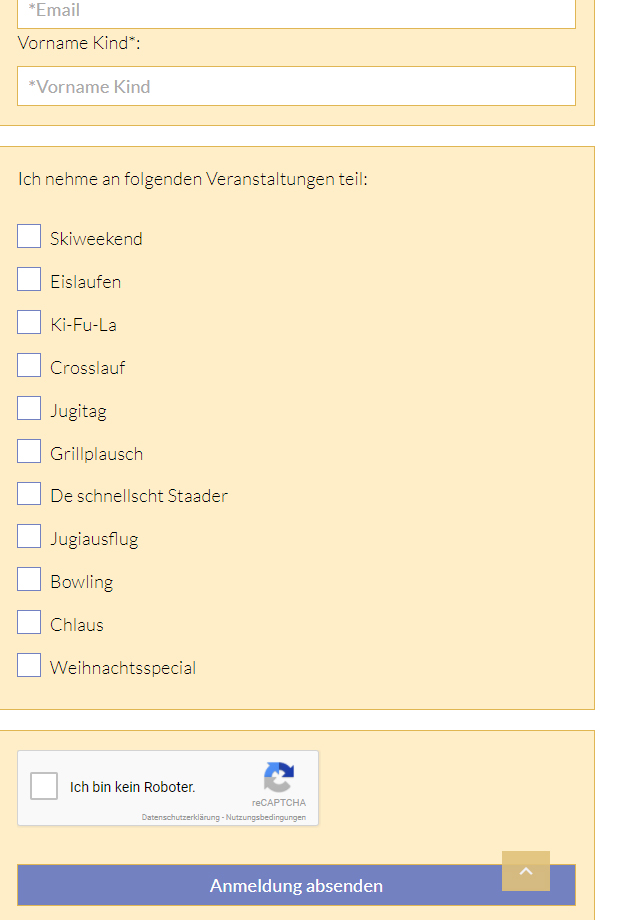620x920 pixels.
Task: Toggle the Grillplausch checkbox
Action: point(29,451)
